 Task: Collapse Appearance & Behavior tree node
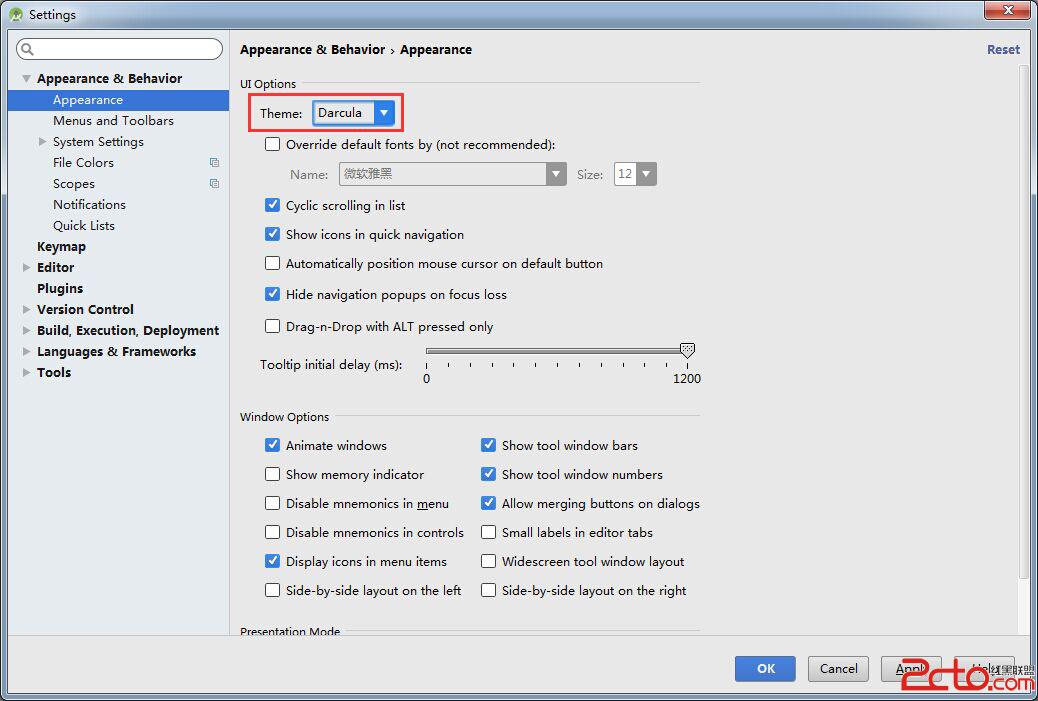click(26, 79)
